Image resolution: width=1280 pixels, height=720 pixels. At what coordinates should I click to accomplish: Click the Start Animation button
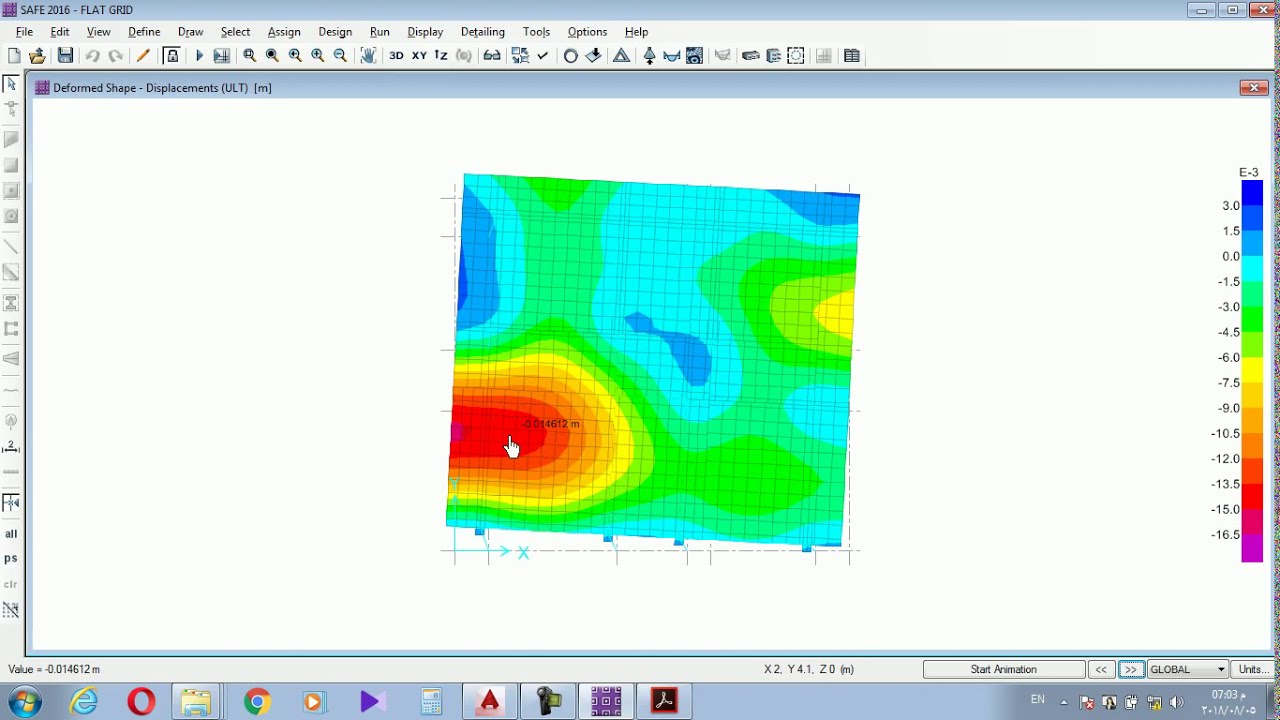(1004, 669)
